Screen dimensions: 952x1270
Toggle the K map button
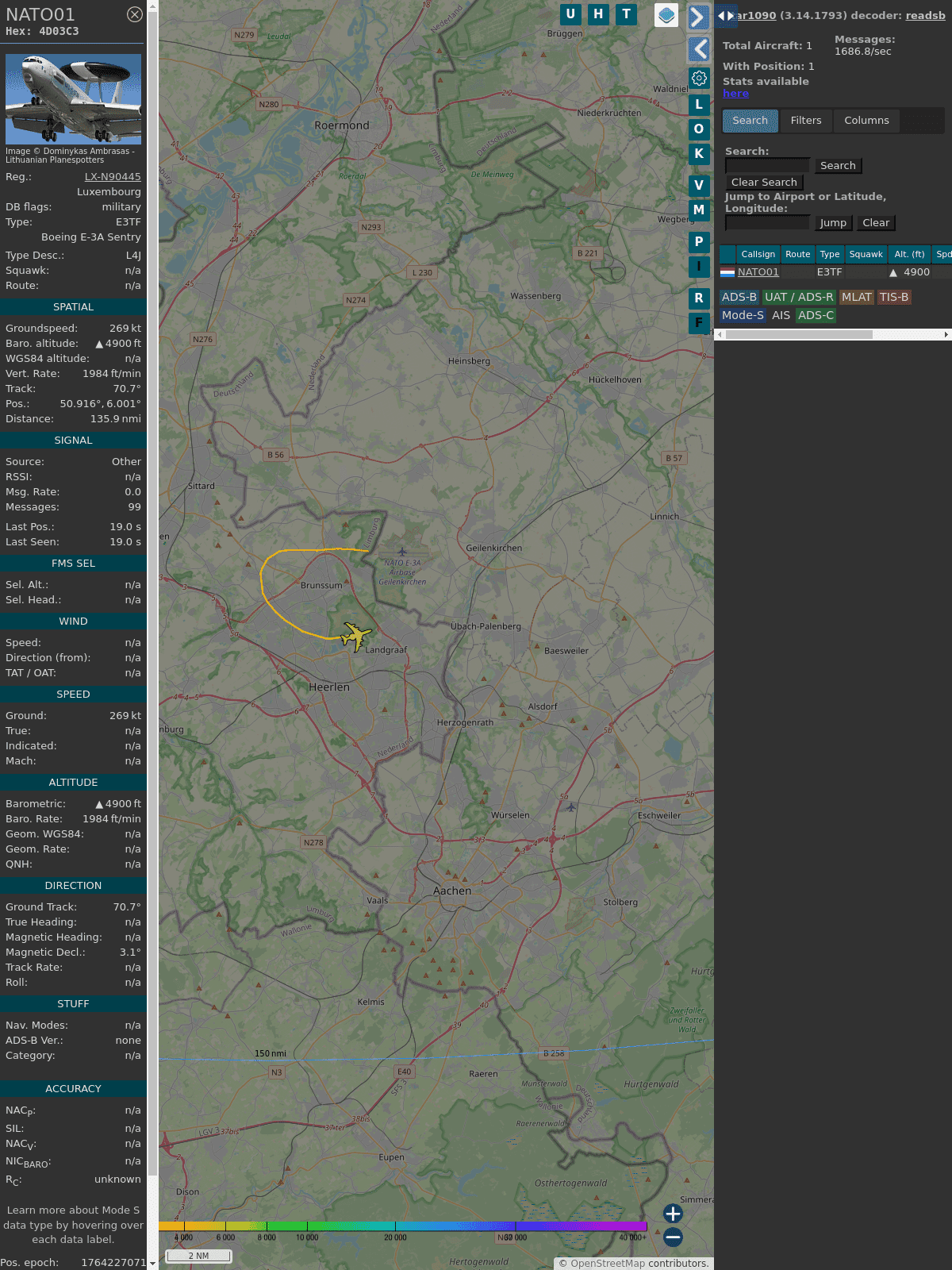[x=699, y=153]
